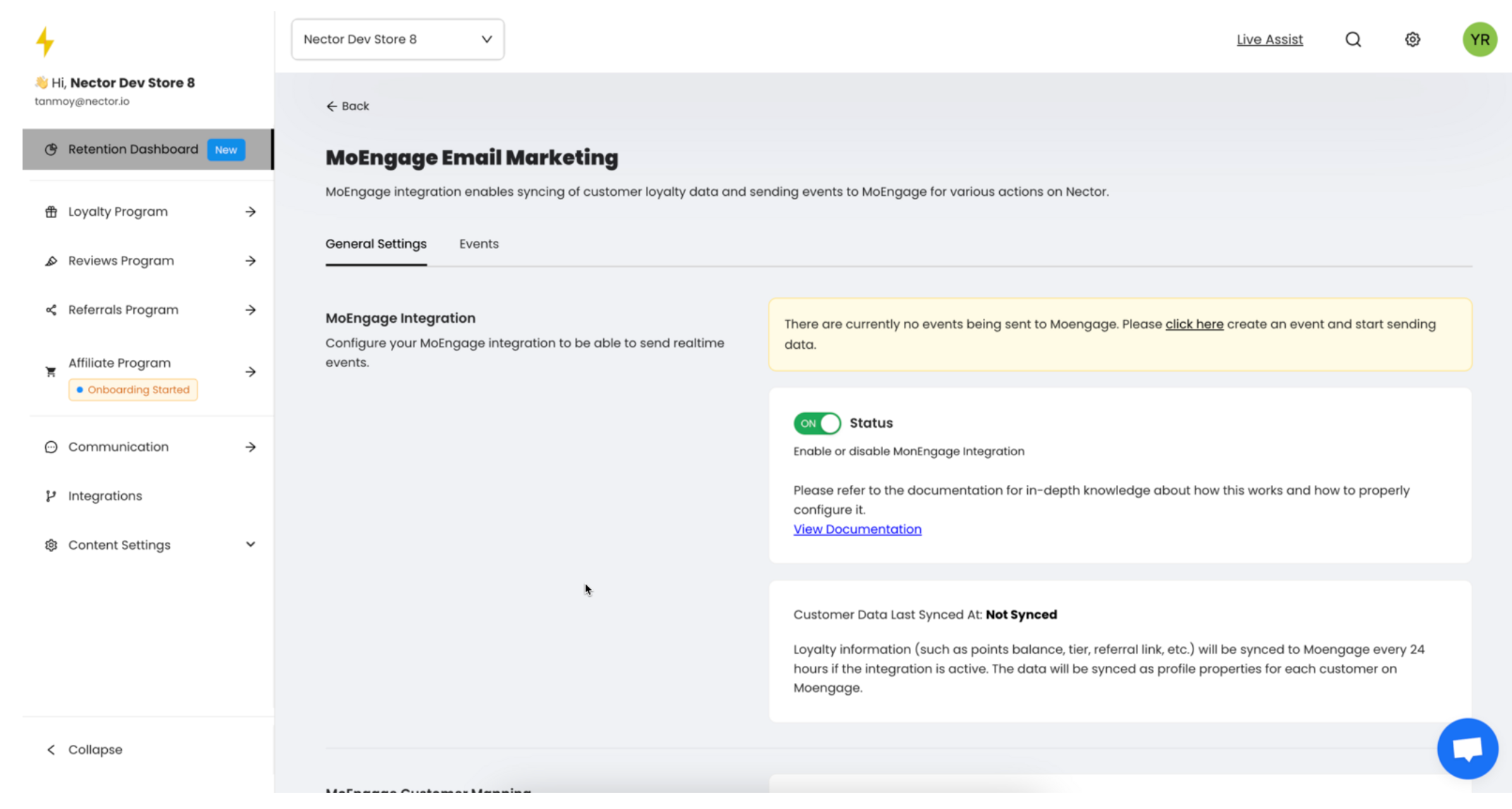Click the Reviews Program pen icon
Screen dimensions: 1512x809
(51, 261)
